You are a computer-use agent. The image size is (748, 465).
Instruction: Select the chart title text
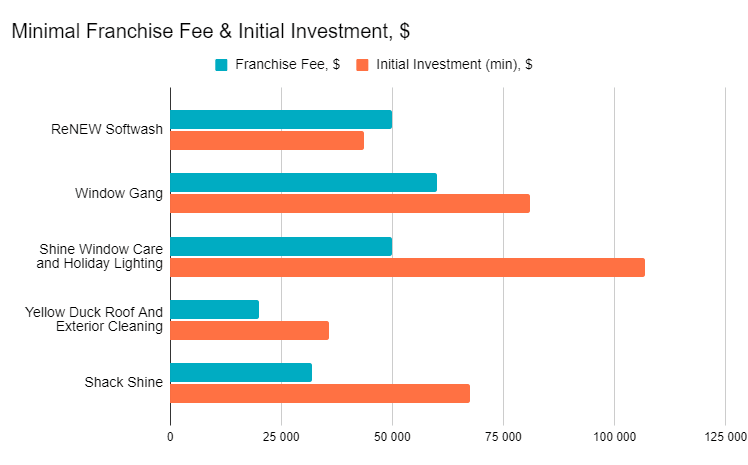tap(210, 31)
